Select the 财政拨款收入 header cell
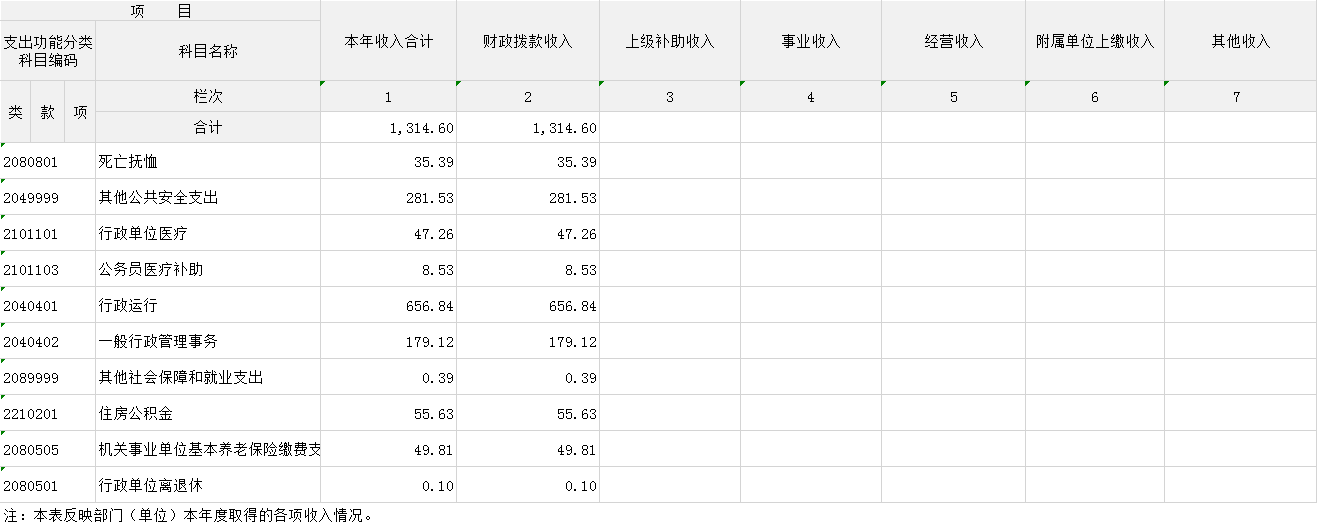 coord(527,42)
